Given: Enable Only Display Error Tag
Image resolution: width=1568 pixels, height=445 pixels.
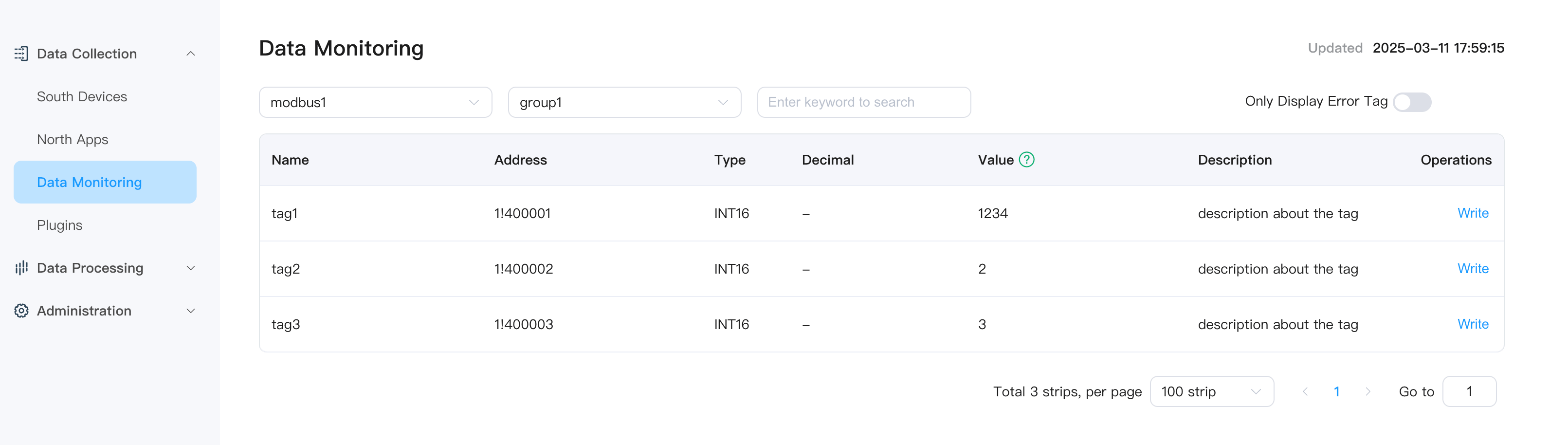Looking at the screenshot, I should pyautogui.click(x=1413, y=102).
